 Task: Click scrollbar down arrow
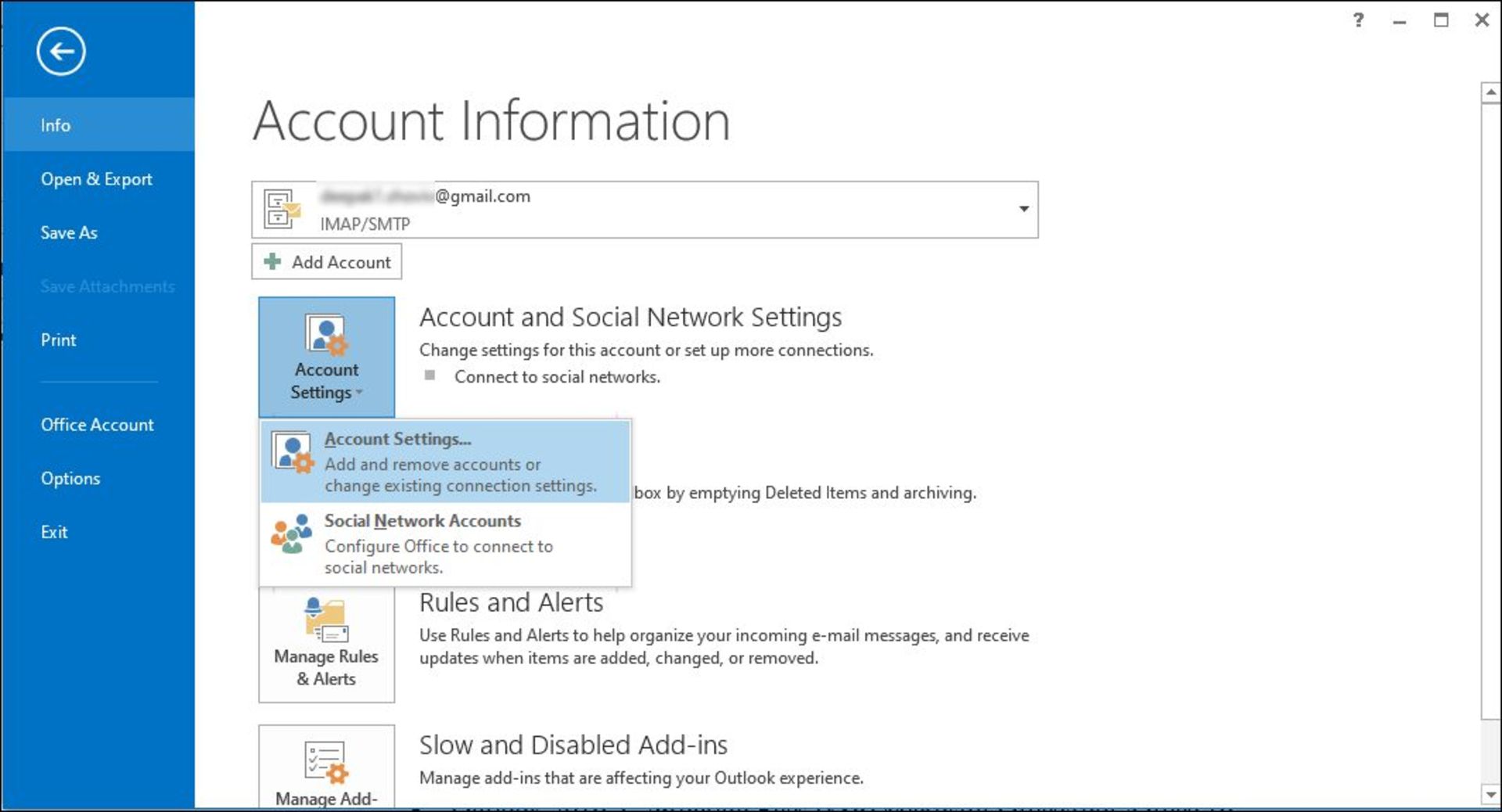coord(1490,795)
